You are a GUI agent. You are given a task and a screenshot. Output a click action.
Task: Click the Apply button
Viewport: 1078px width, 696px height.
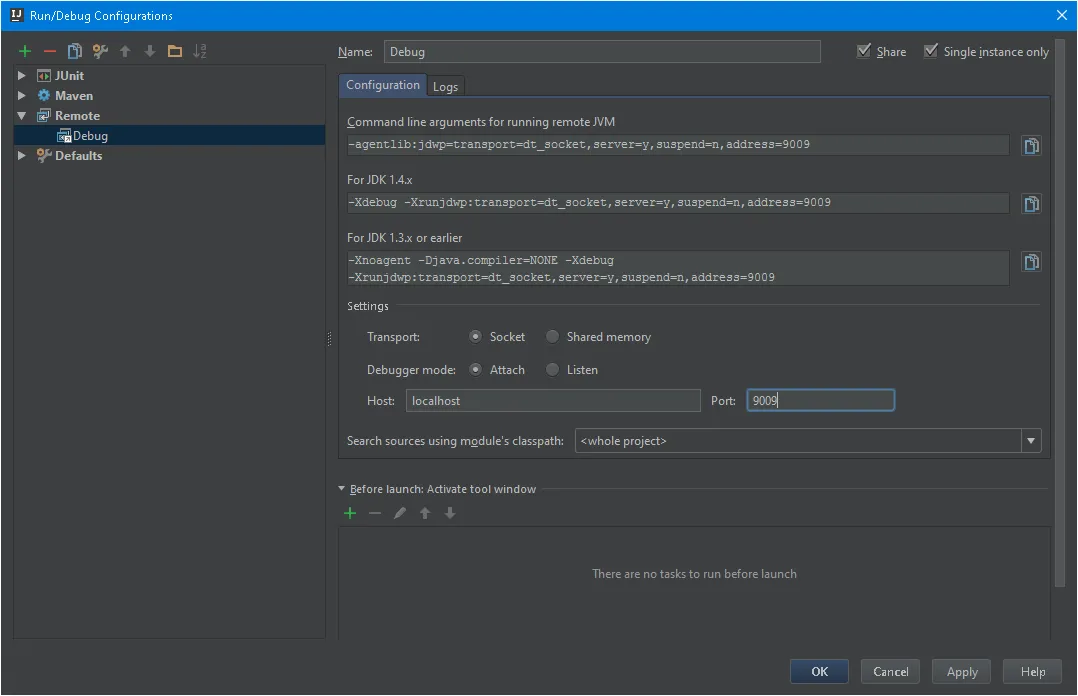click(961, 671)
